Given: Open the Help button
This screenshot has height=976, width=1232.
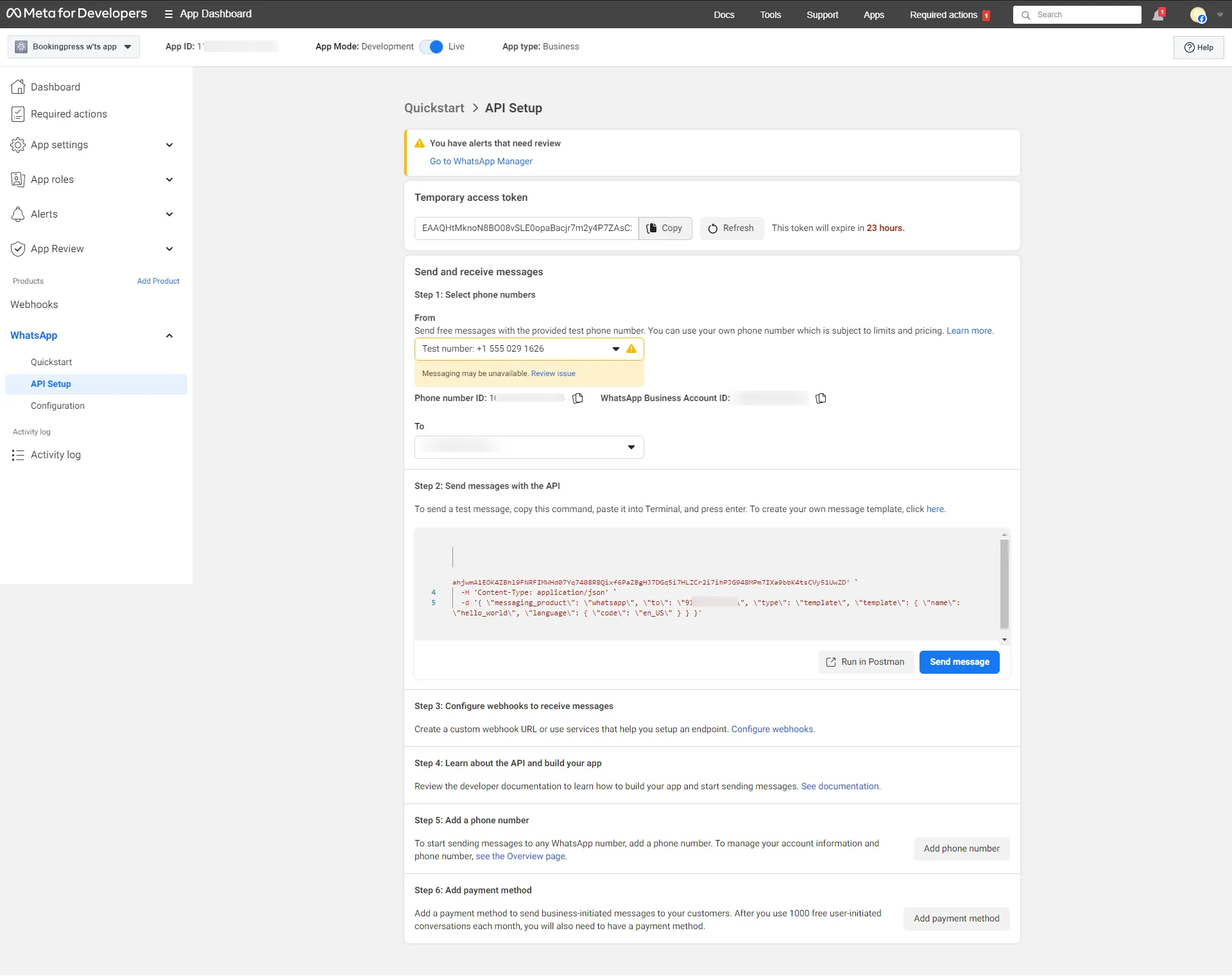Looking at the screenshot, I should coord(1199,47).
